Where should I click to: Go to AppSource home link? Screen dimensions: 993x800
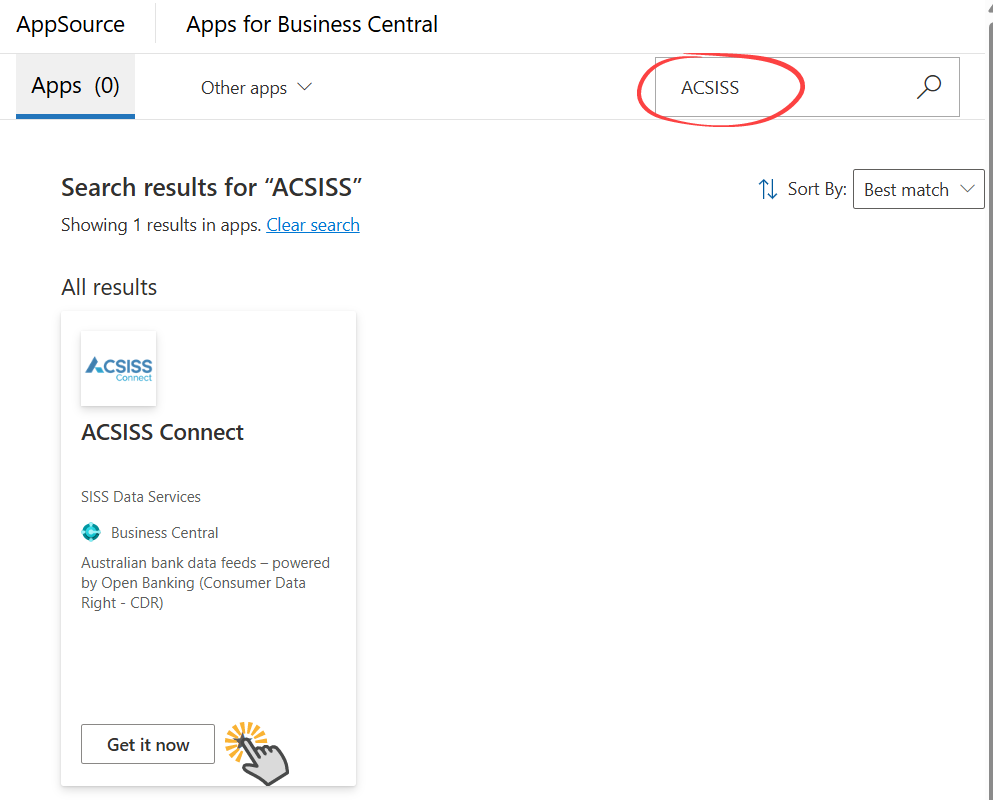point(71,24)
